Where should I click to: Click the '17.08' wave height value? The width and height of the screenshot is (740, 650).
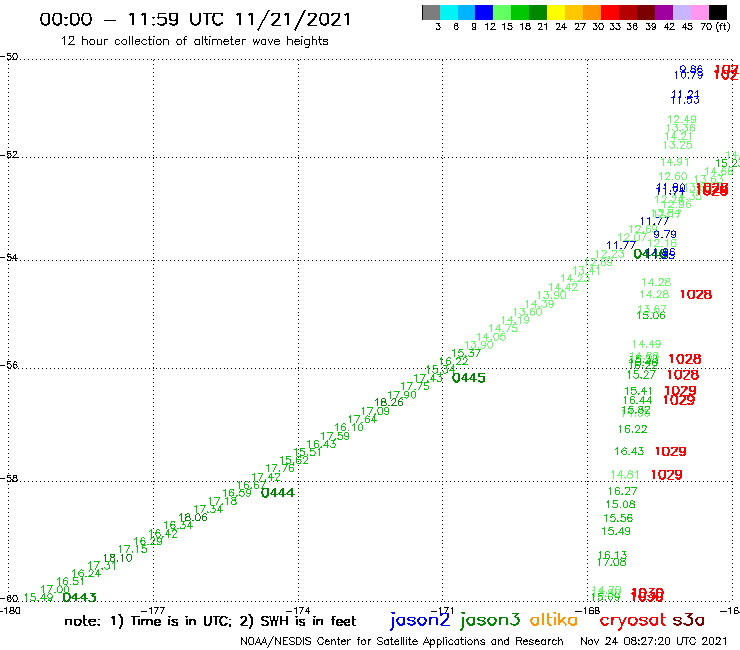(x=612, y=562)
